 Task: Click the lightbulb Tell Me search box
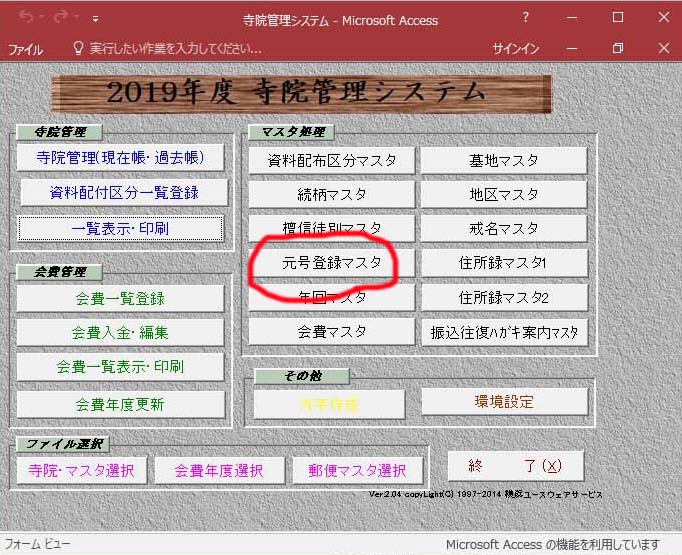(170, 48)
